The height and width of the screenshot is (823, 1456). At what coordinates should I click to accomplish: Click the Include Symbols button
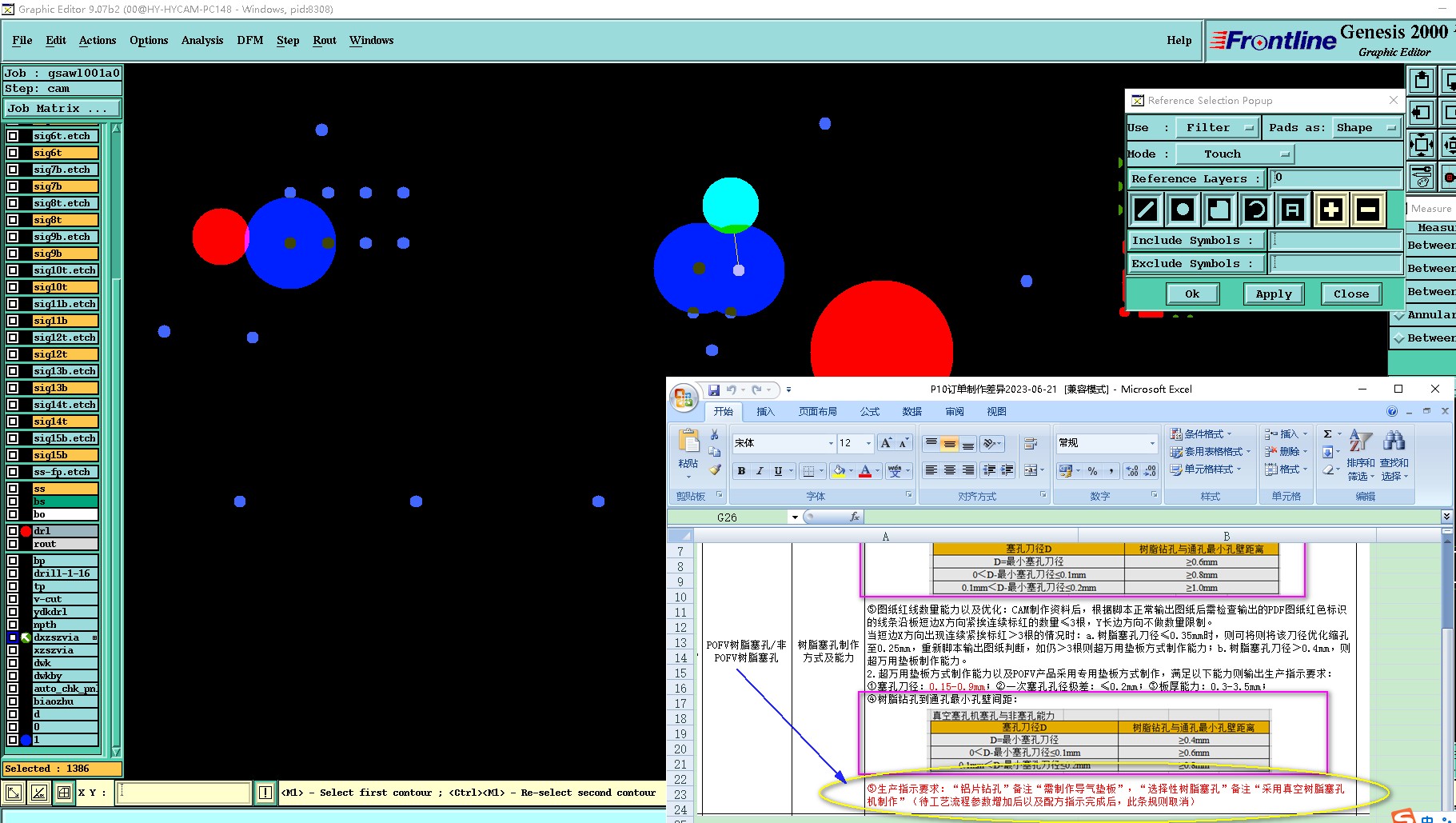pyautogui.click(x=1196, y=240)
